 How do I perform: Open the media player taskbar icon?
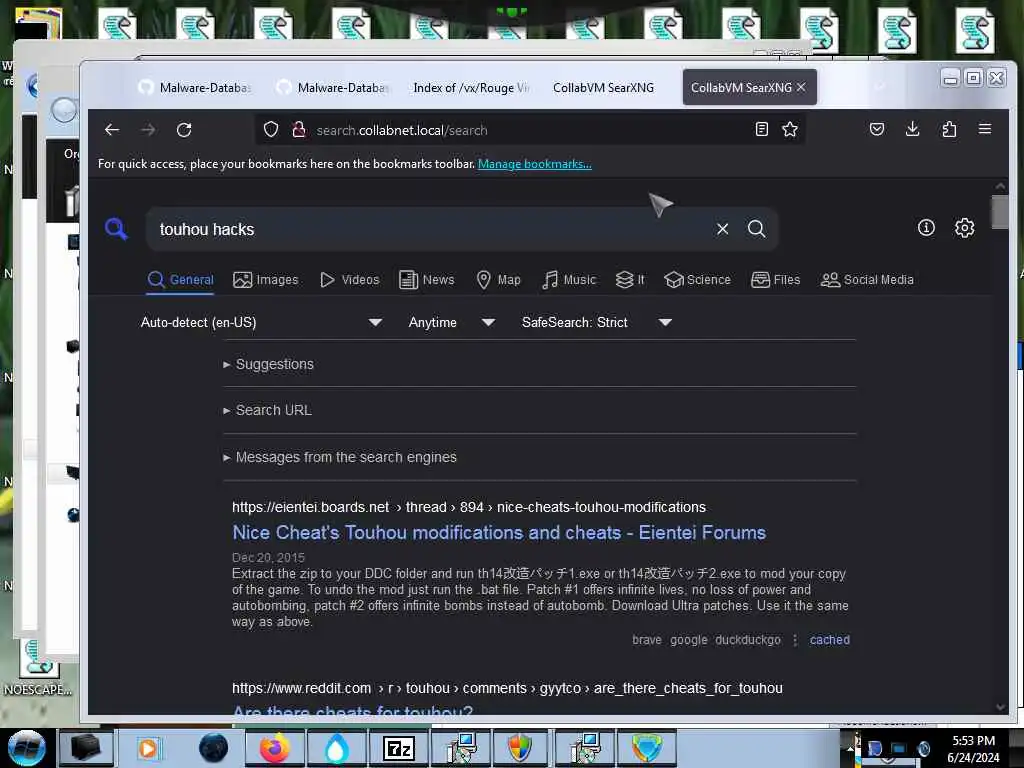pos(148,748)
